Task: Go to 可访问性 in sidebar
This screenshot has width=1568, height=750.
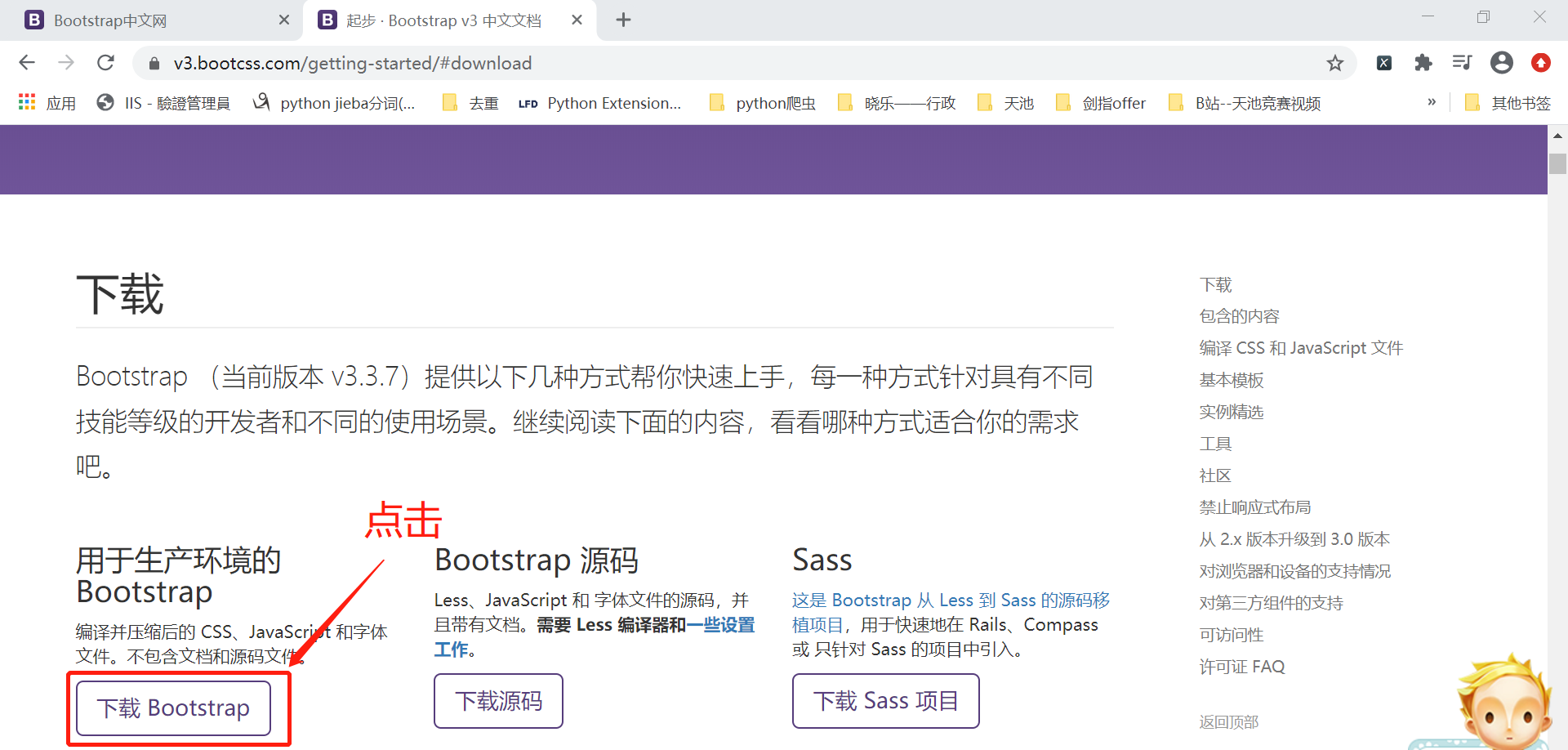Action: click(1232, 636)
